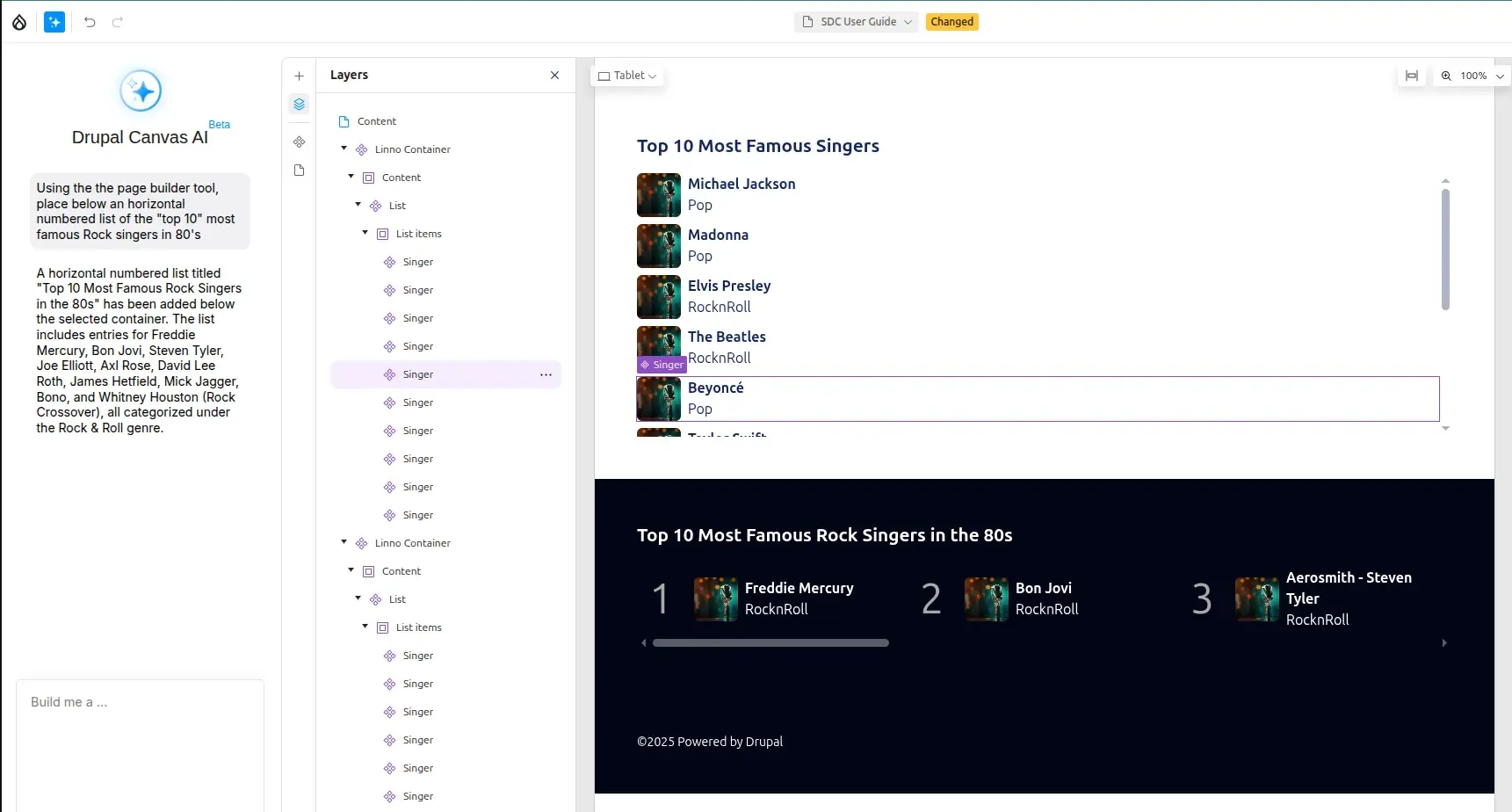Click the Drupal drop logo icon
Image resolution: width=1512 pixels, height=812 pixels.
[x=19, y=22]
